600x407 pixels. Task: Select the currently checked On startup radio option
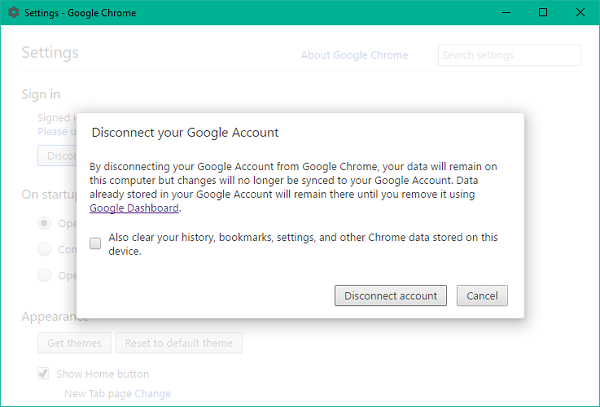click(44, 222)
